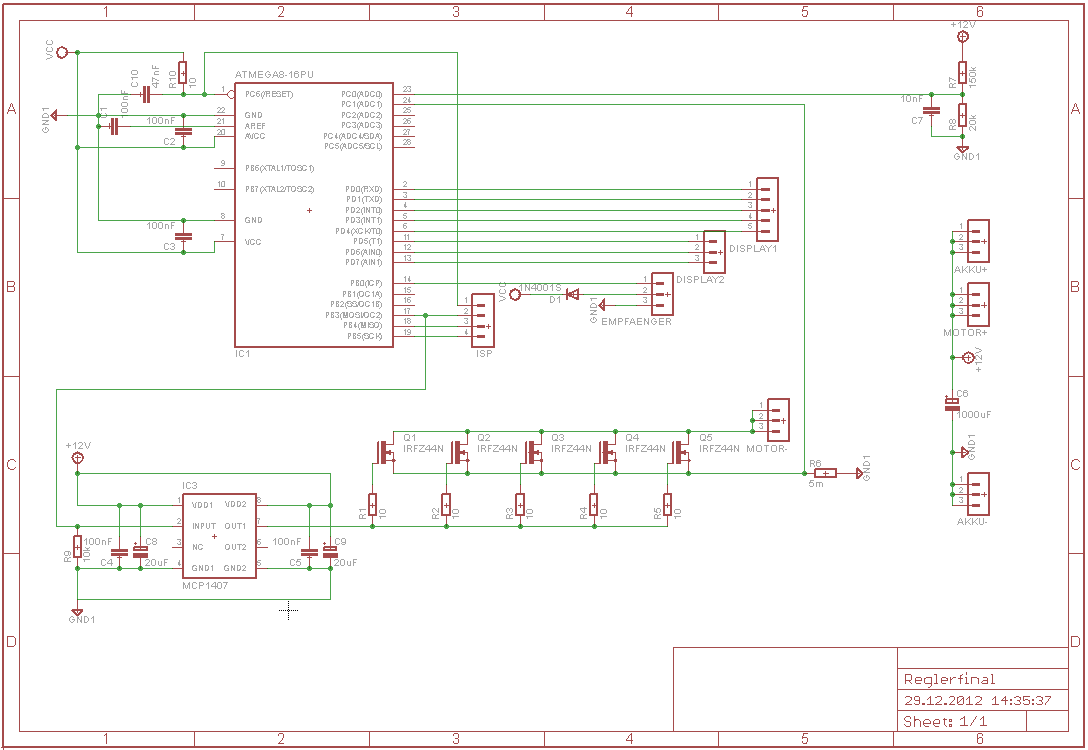Pick the C6 1000uF electrolytic capacitor
Viewport: 1088px width, 750px height.
[952, 404]
